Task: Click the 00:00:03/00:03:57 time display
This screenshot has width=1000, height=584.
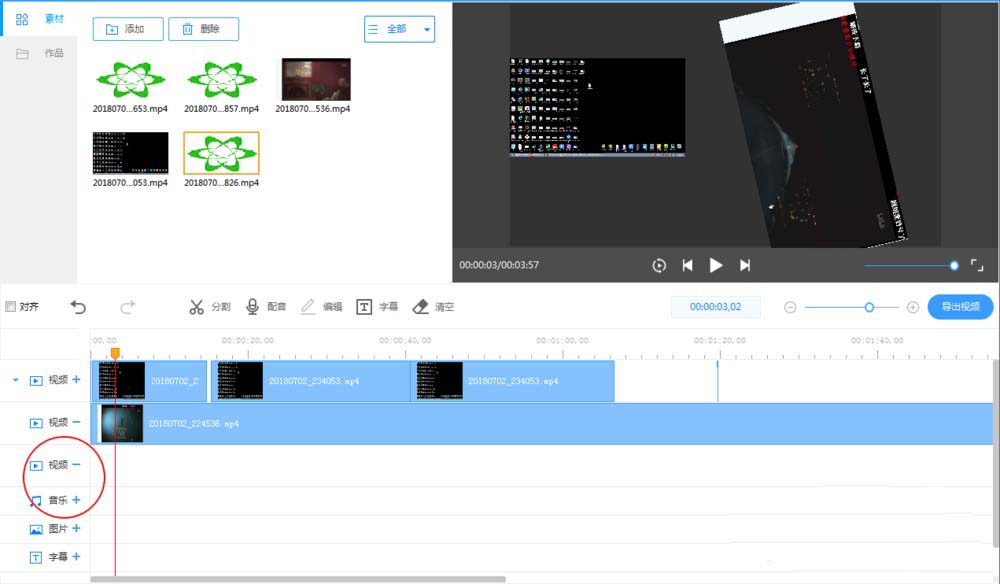Action: 499,265
